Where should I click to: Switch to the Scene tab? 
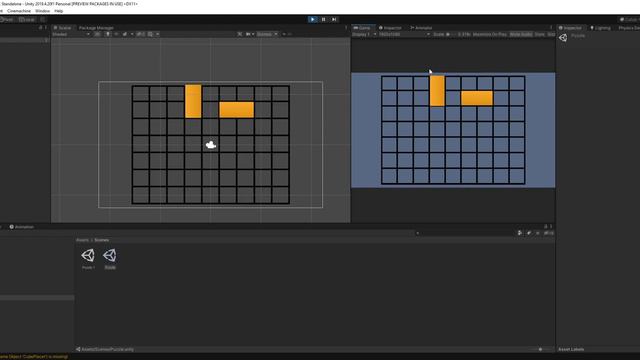(x=62, y=28)
